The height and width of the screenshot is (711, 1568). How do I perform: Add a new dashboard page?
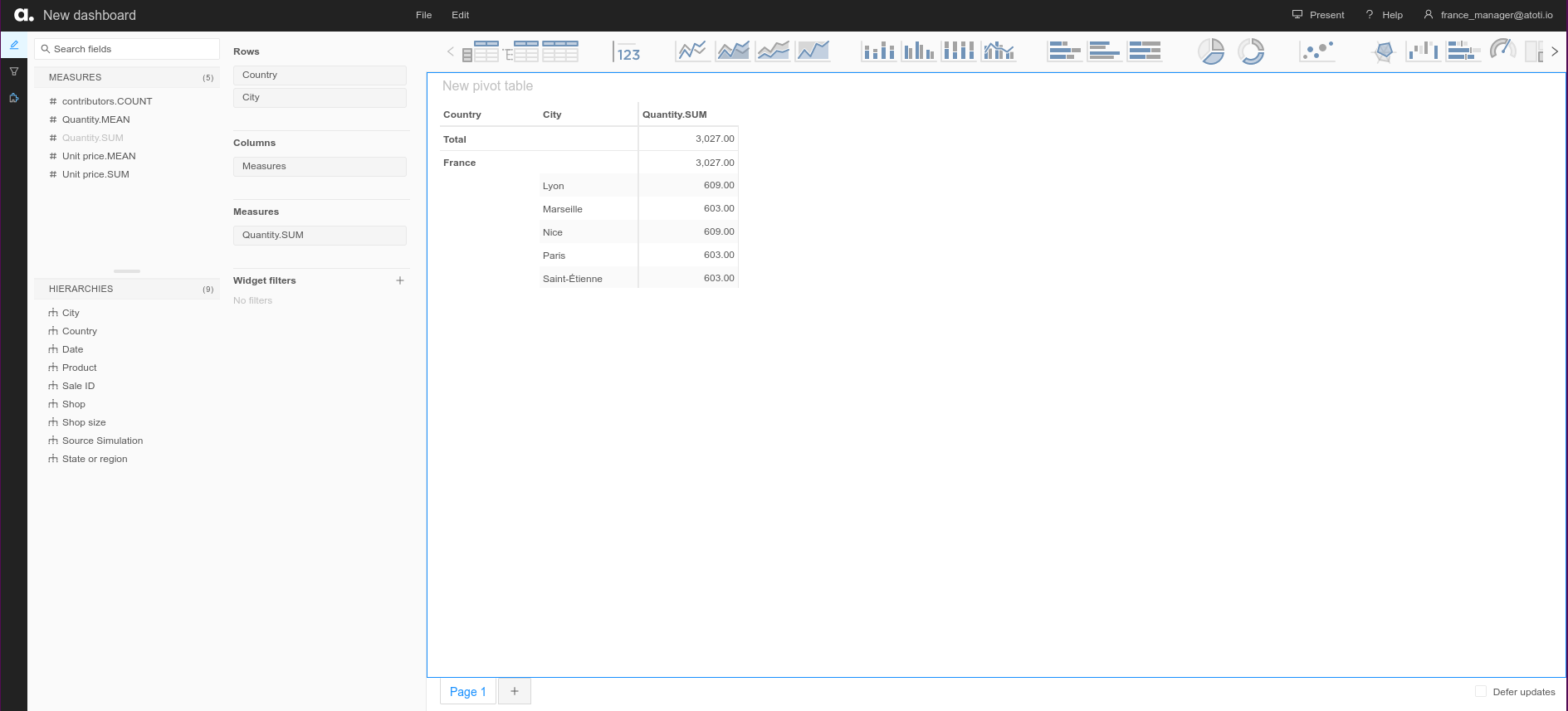coord(515,691)
